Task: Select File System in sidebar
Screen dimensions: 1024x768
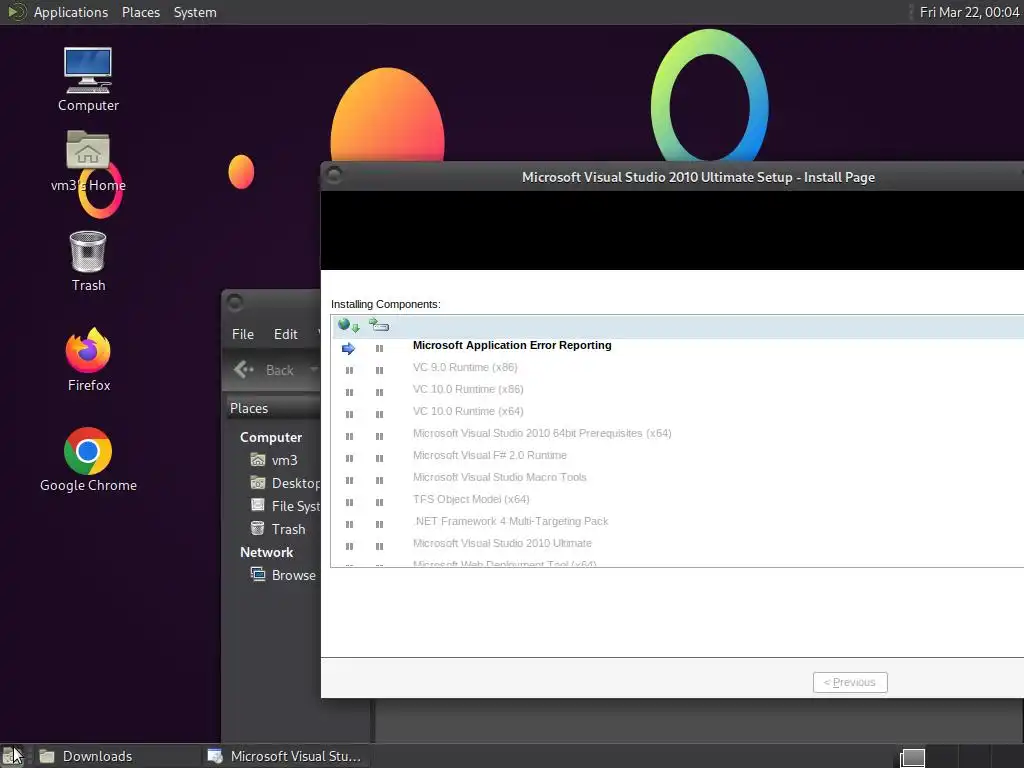Action: [x=285, y=506]
